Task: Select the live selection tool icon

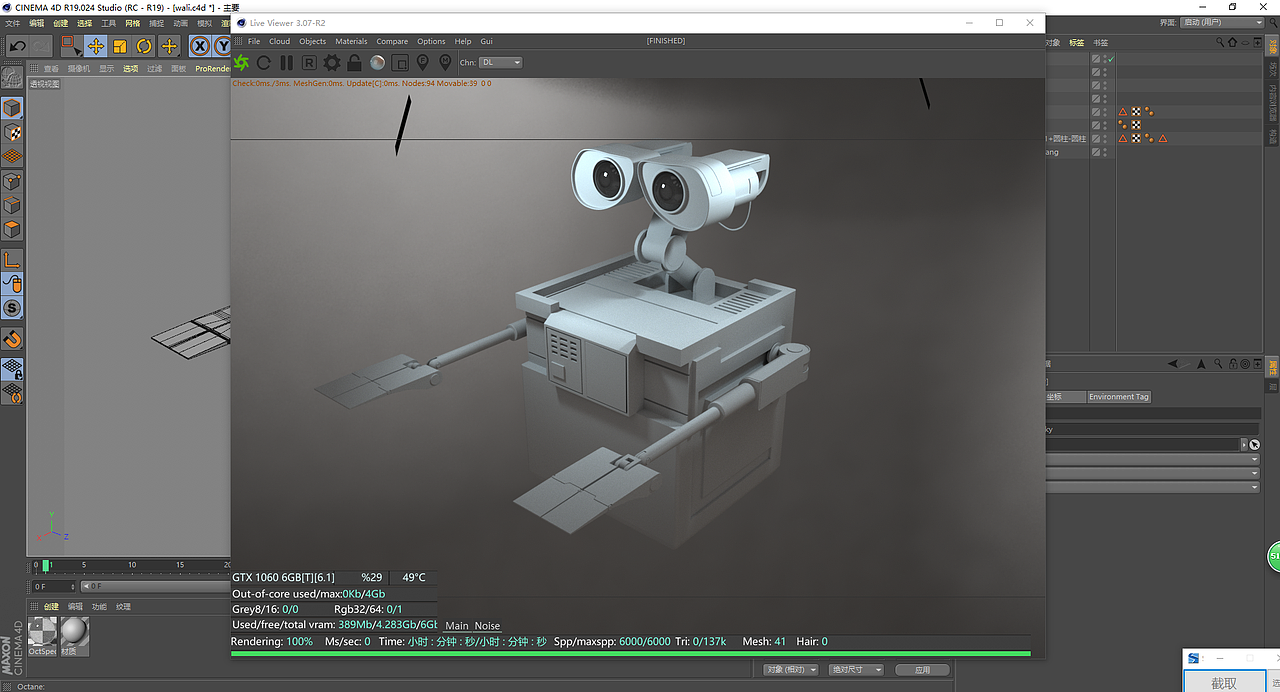Action: coord(70,46)
